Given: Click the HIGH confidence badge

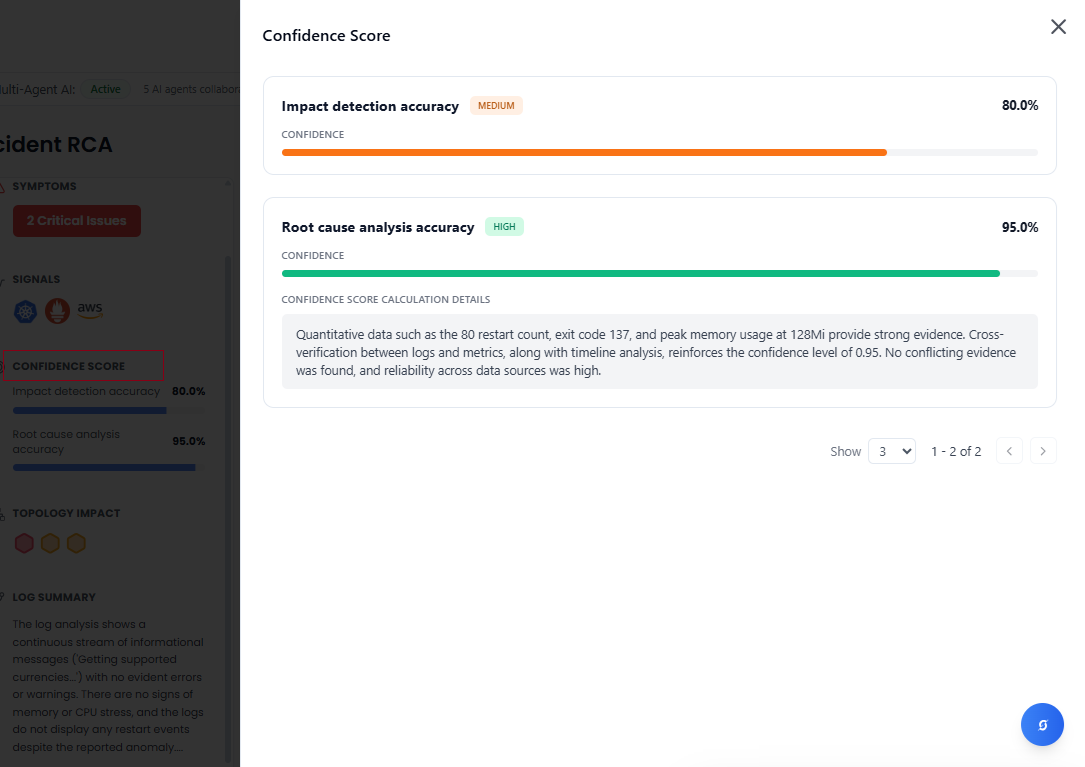Looking at the screenshot, I should (x=504, y=227).
